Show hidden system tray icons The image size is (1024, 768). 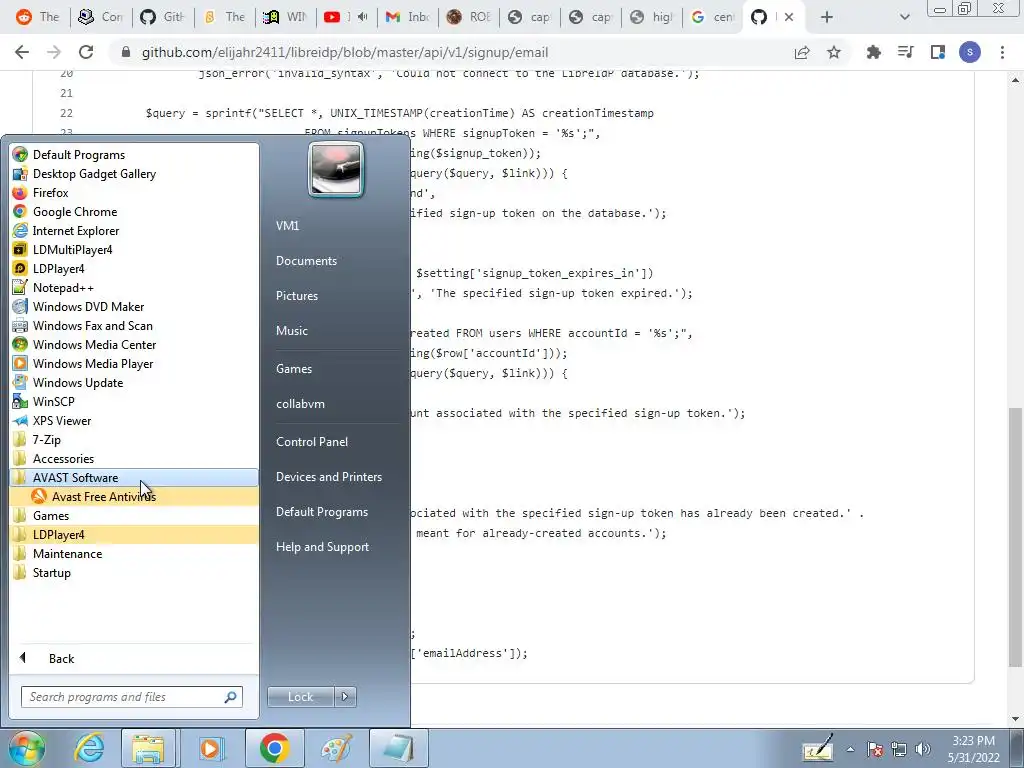(850, 749)
